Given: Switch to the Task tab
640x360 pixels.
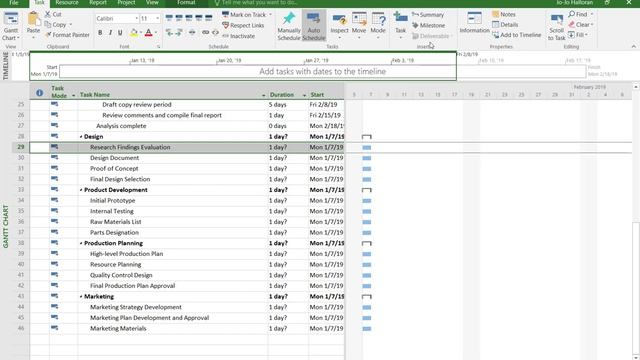Looking at the screenshot, I should [39, 3].
